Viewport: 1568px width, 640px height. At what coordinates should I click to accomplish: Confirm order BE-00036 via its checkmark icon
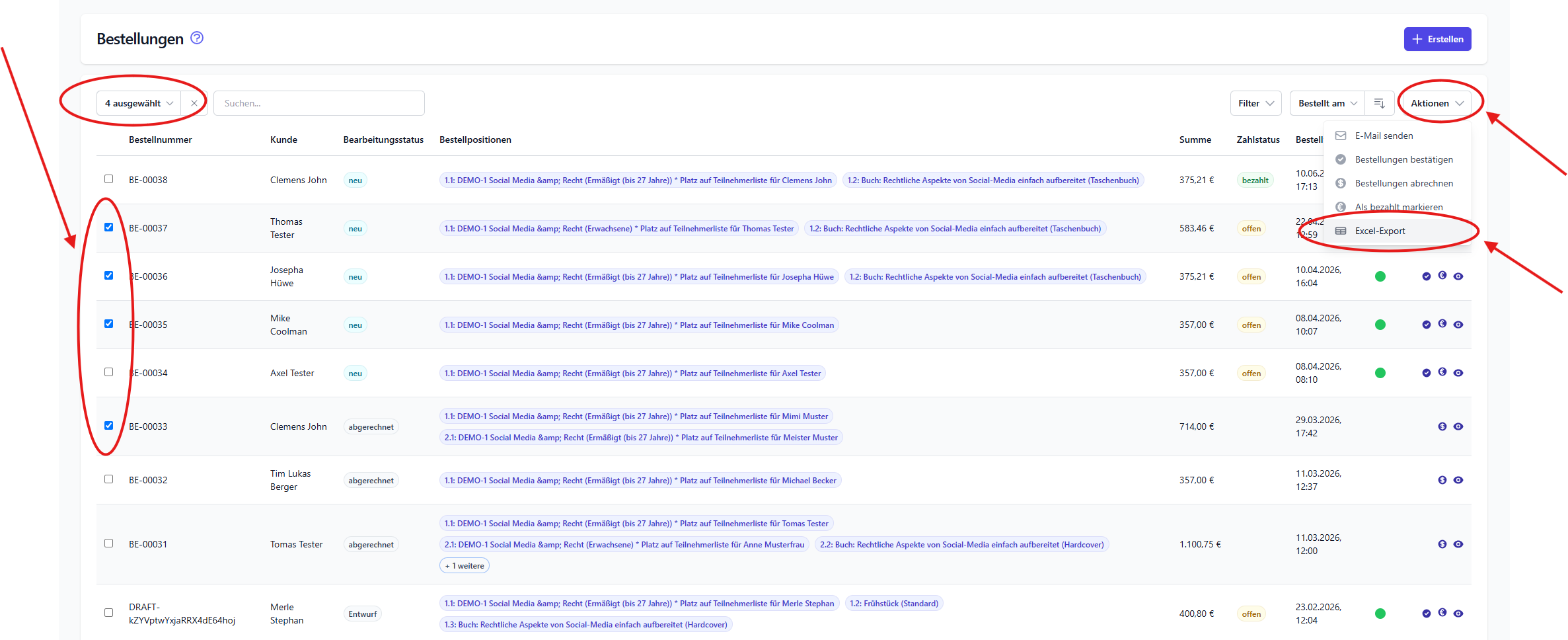point(1427,276)
